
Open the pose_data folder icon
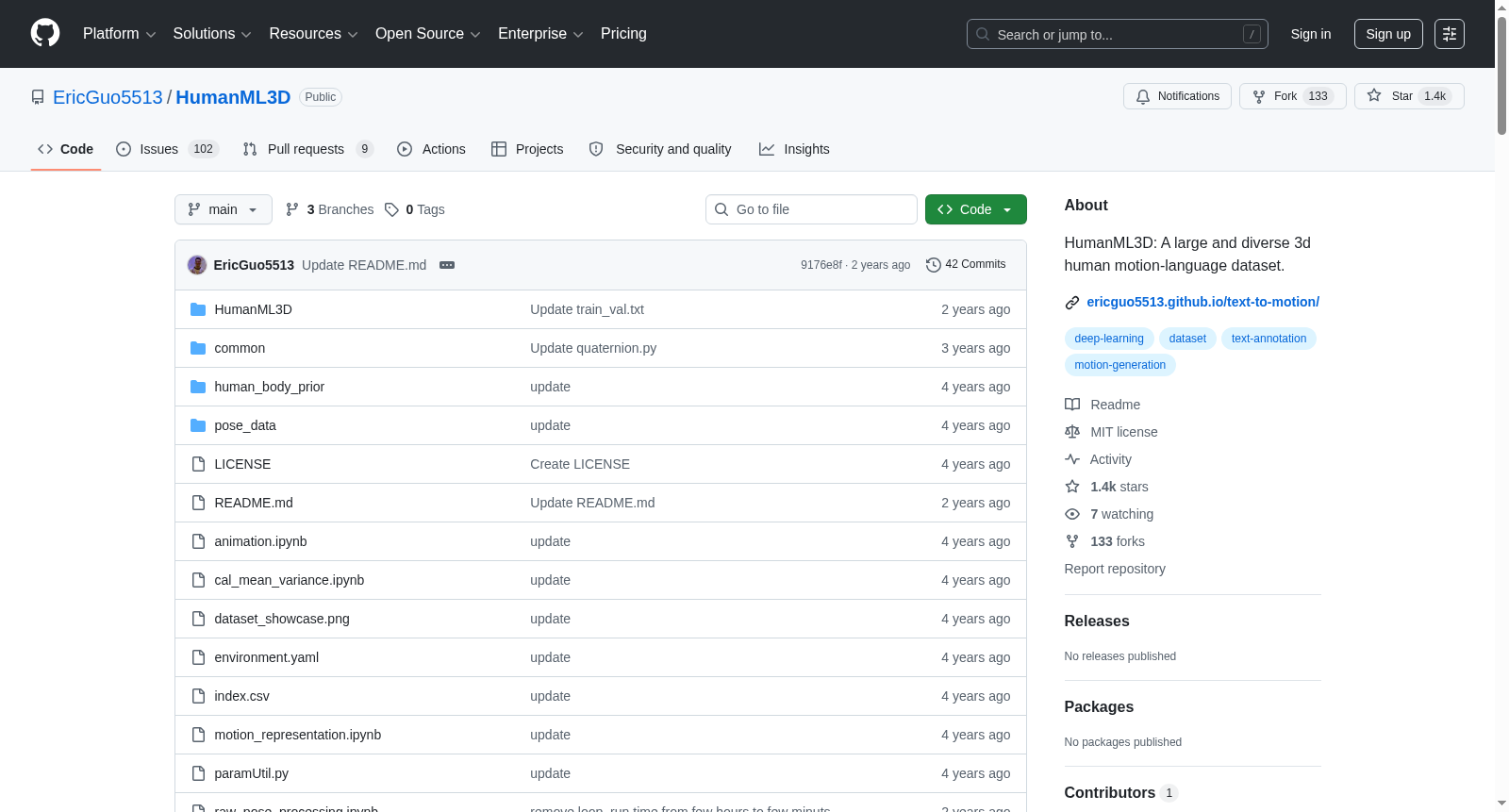[198, 425]
